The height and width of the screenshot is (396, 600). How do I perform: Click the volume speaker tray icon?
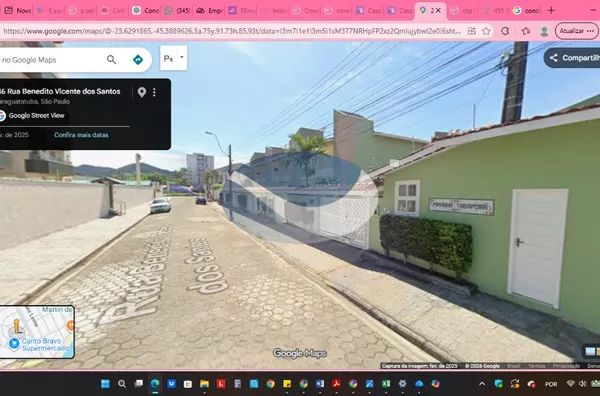click(582, 384)
